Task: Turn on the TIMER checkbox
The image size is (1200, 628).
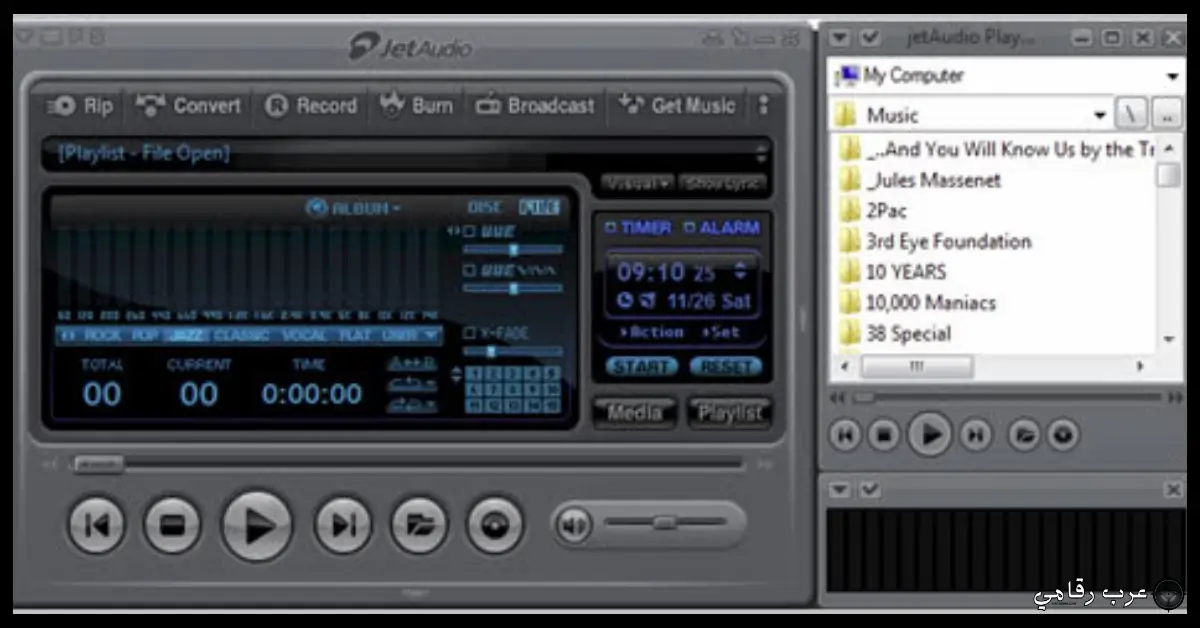Action: [x=612, y=228]
